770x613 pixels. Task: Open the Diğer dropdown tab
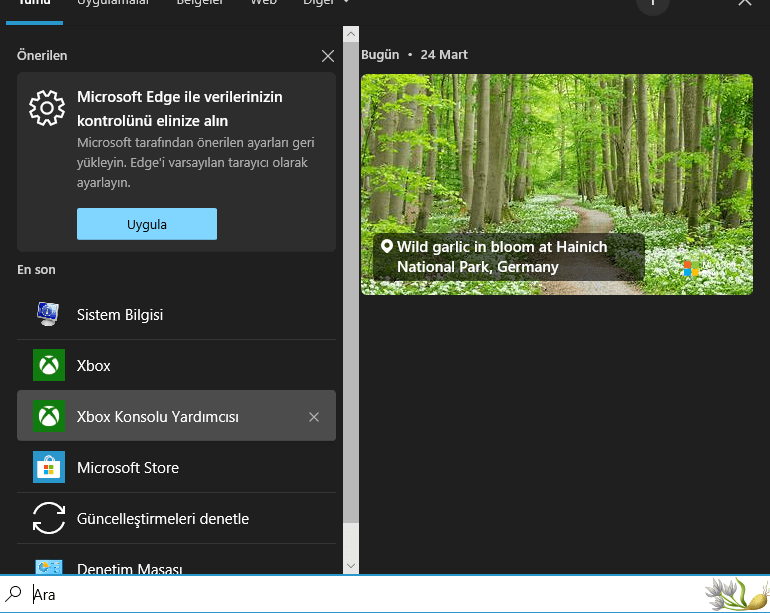click(325, 2)
